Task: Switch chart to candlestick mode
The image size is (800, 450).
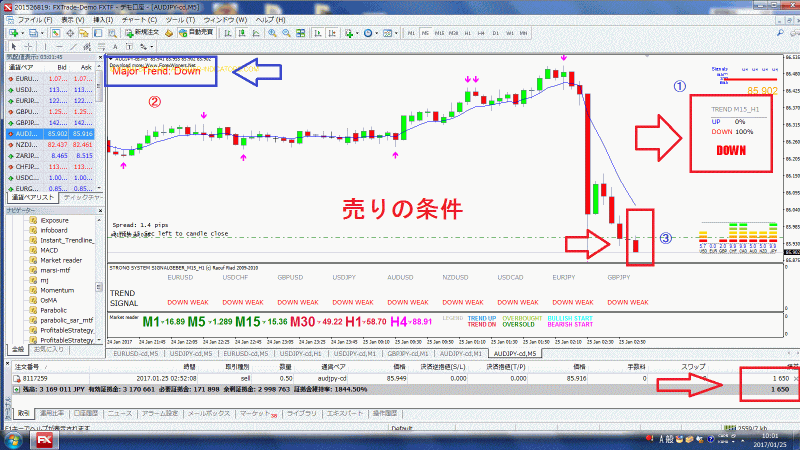Action: [x=242, y=33]
